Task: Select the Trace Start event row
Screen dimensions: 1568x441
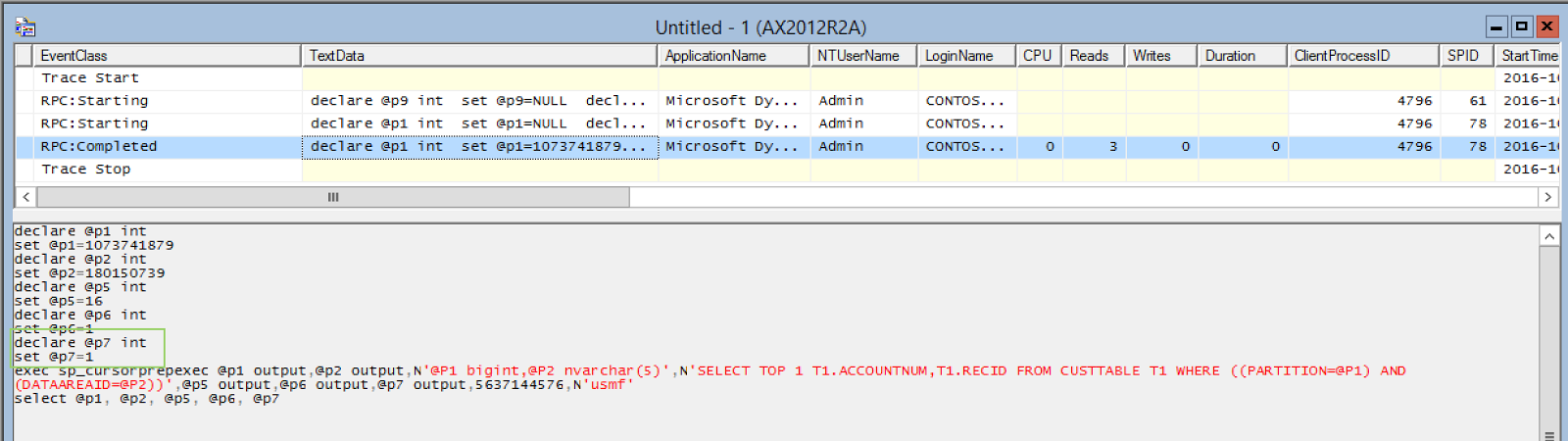Action: pos(90,78)
